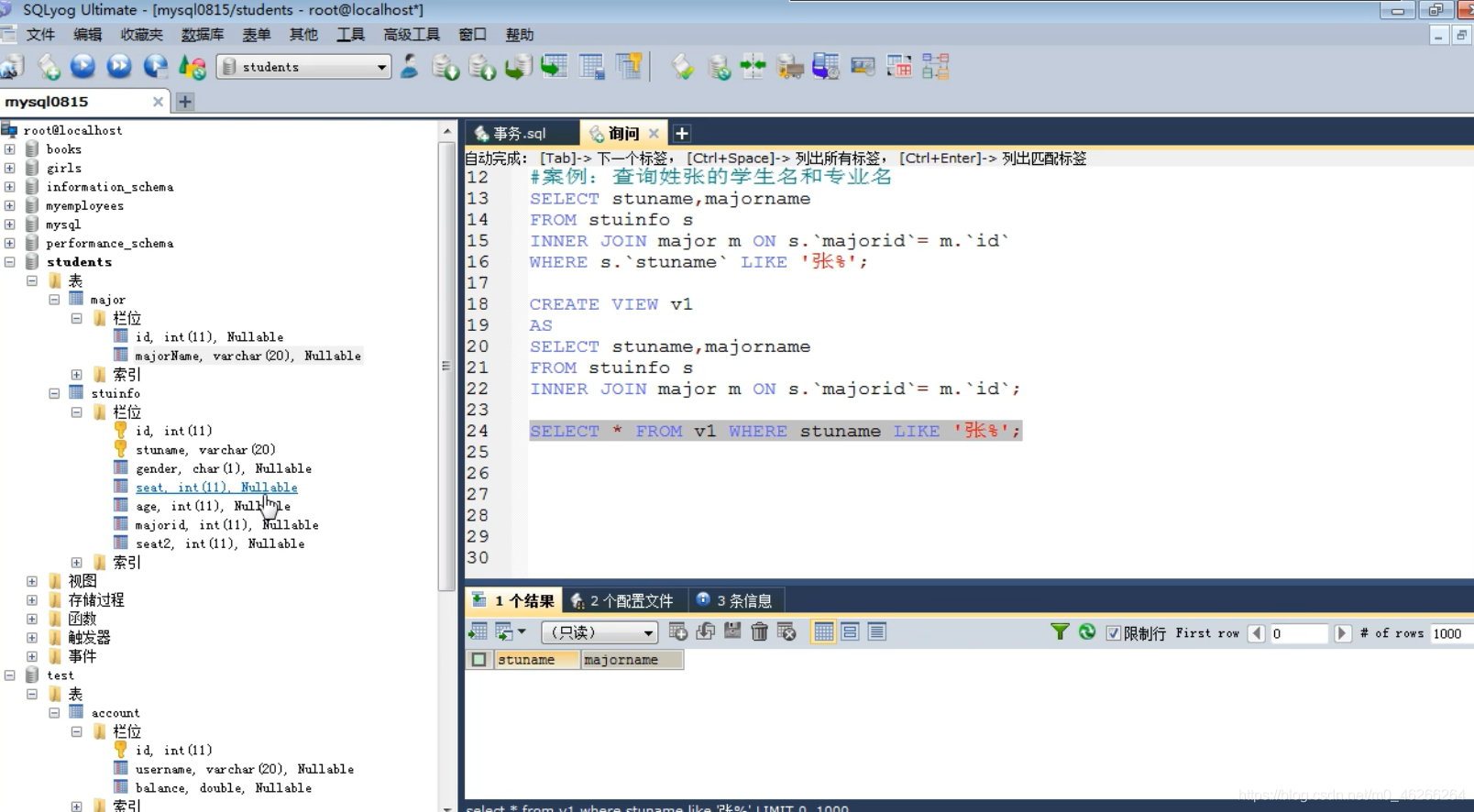Collapse the students database node
This screenshot has width=1474, height=812.
pyautogui.click(x=10, y=262)
